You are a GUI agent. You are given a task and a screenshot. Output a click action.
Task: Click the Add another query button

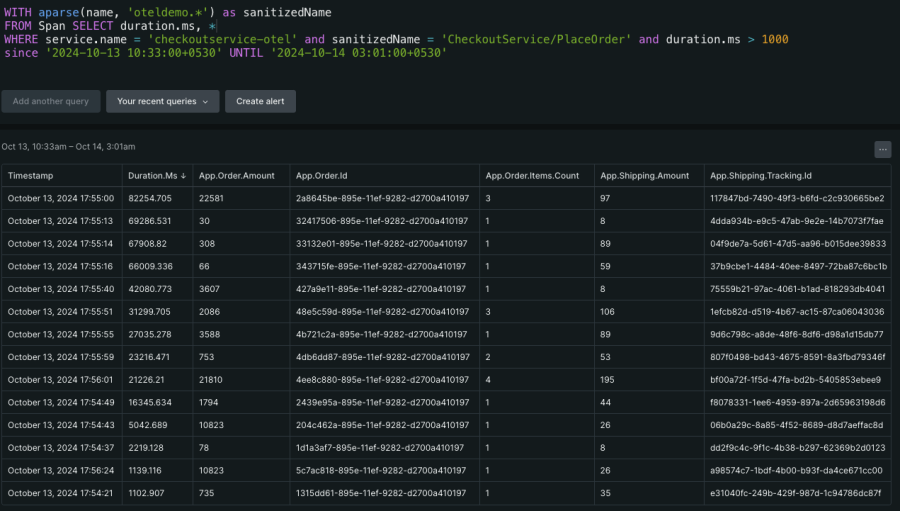[x=51, y=101]
